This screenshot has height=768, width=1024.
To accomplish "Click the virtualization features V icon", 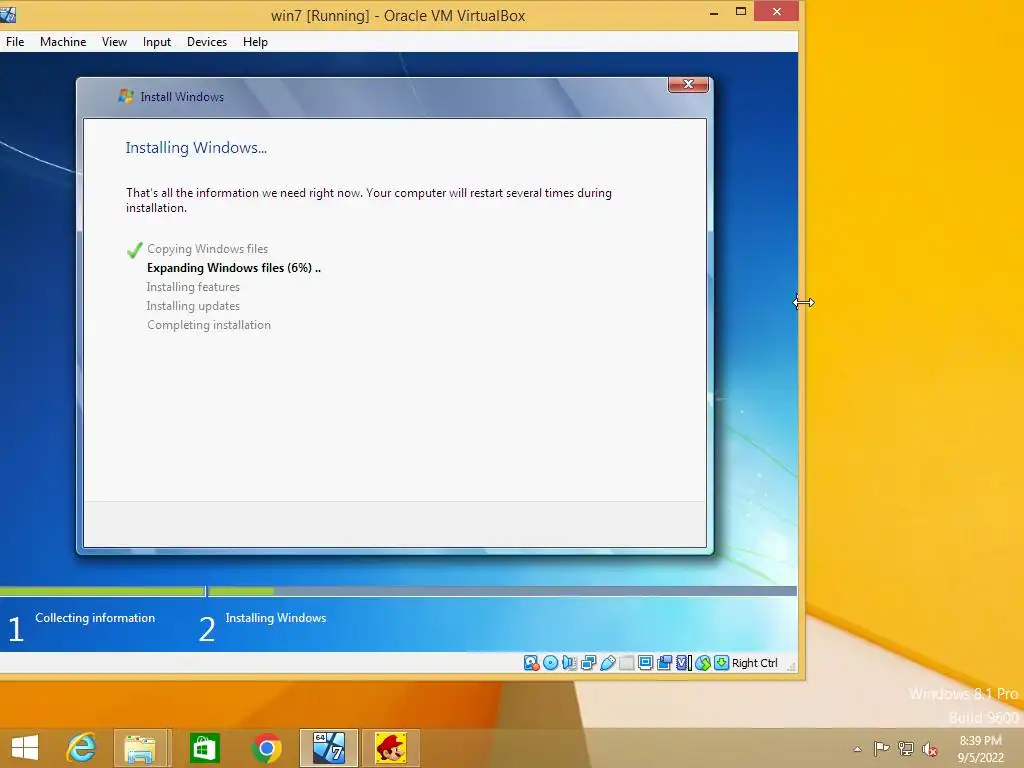I will pos(683,663).
